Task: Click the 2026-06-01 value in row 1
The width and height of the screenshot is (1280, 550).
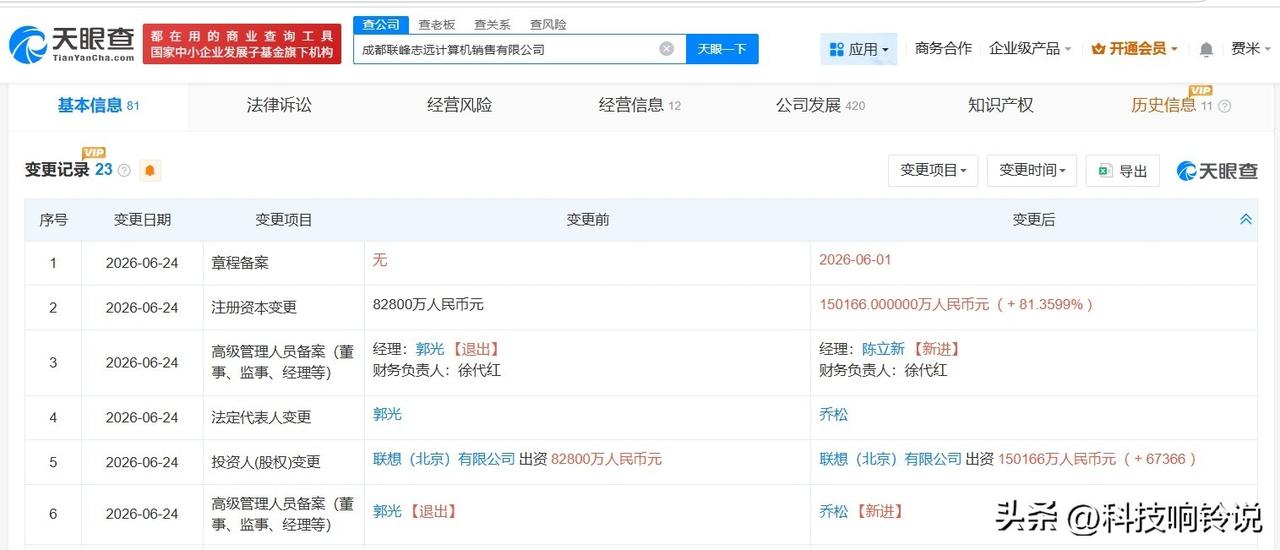Action: [x=854, y=259]
